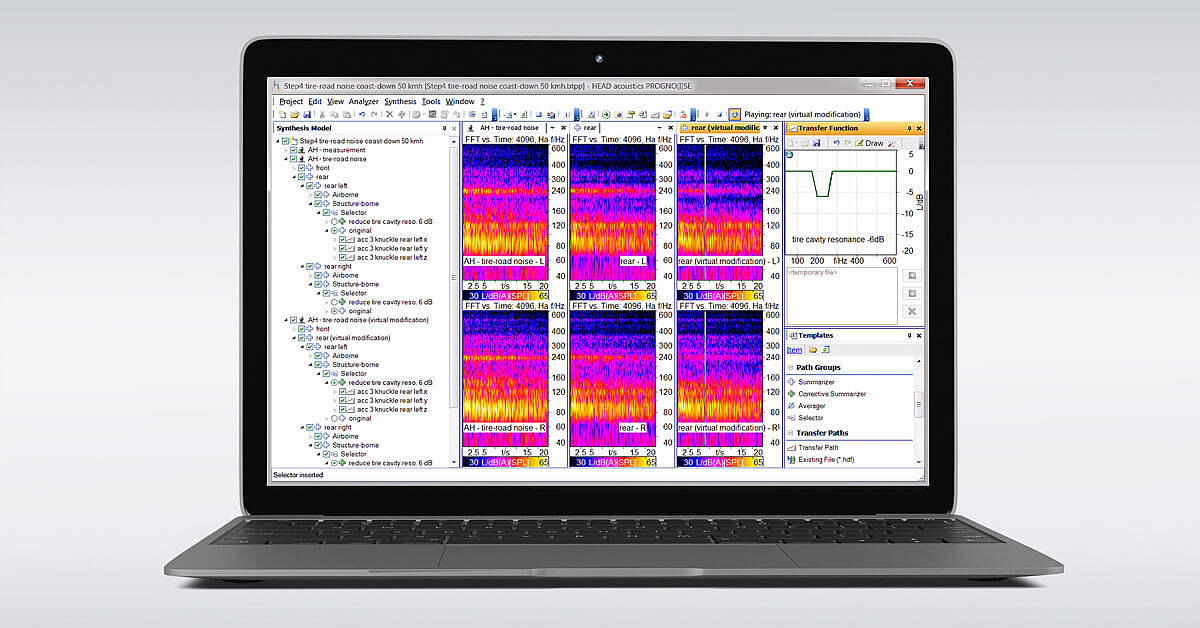Click the <temporary file> text field
This screenshot has width=1200, height=628.
tap(842, 295)
